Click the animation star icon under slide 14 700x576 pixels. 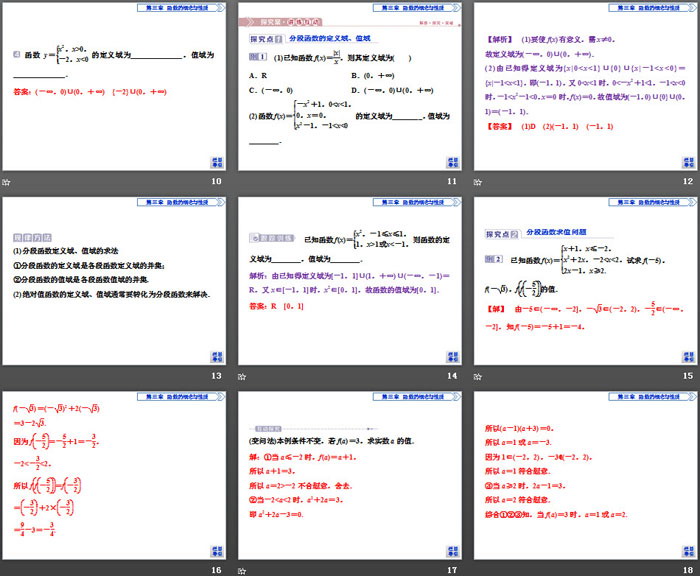click(243, 375)
